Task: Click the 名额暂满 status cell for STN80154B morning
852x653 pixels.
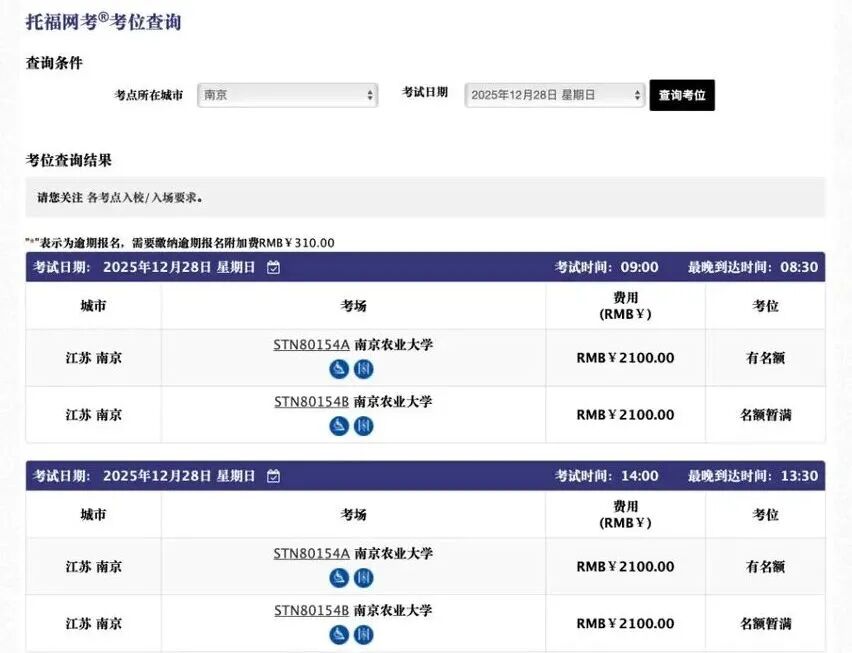Action: [x=766, y=414]
